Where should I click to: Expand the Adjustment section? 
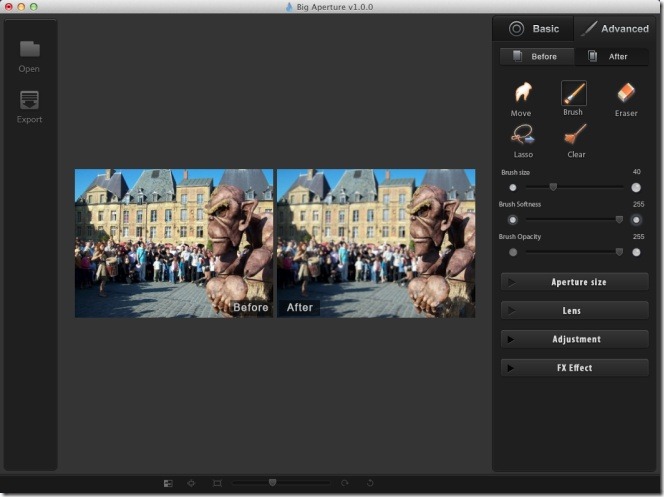point(574,339)
